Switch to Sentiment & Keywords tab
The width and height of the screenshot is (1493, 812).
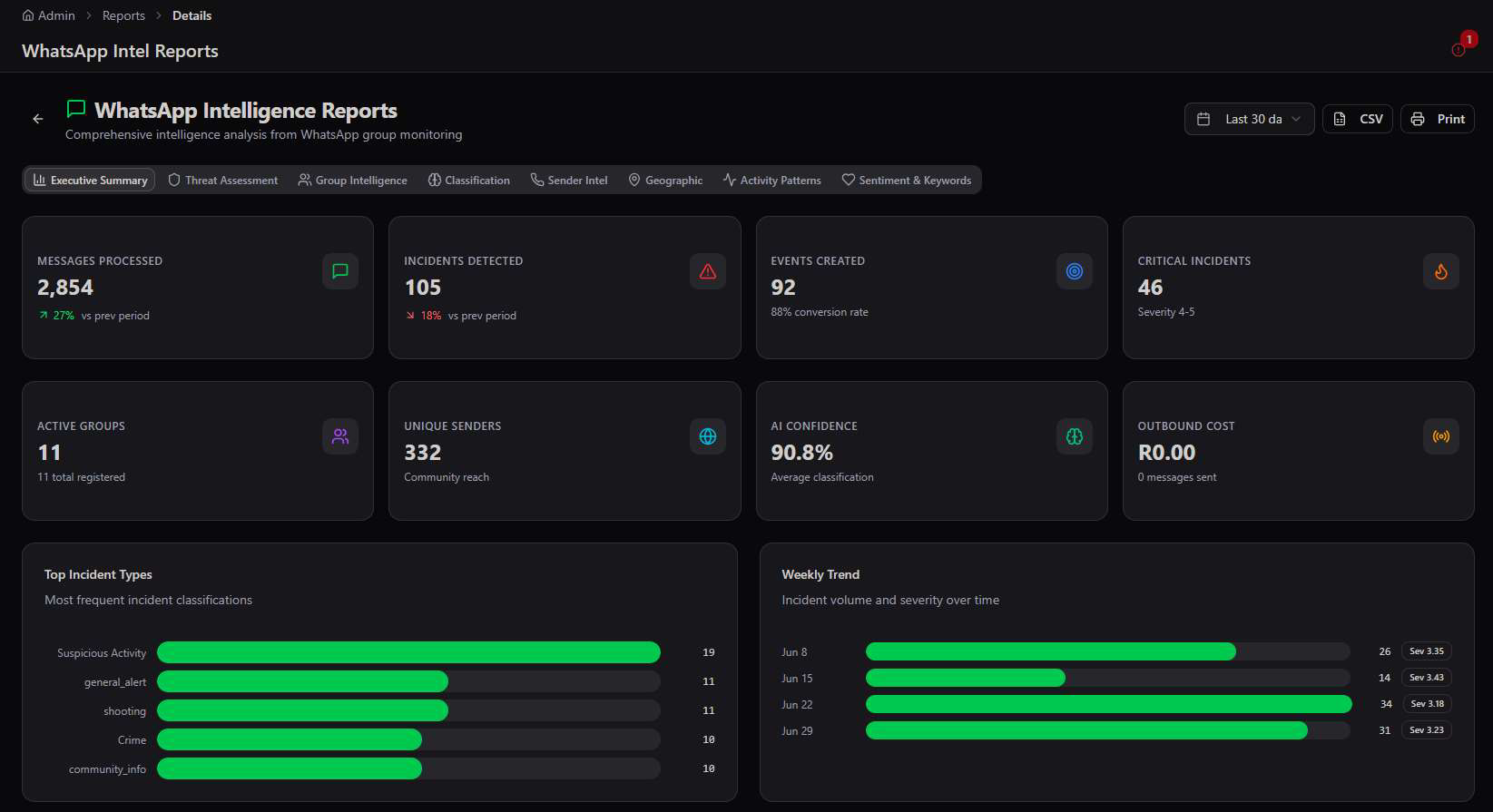pos(907,180)
